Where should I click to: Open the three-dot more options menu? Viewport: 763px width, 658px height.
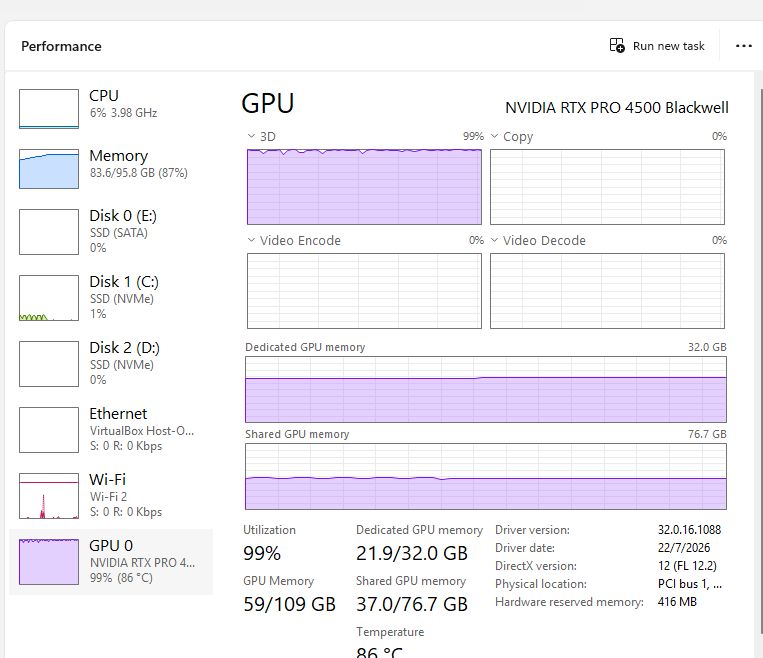click(x=744, y=46)
